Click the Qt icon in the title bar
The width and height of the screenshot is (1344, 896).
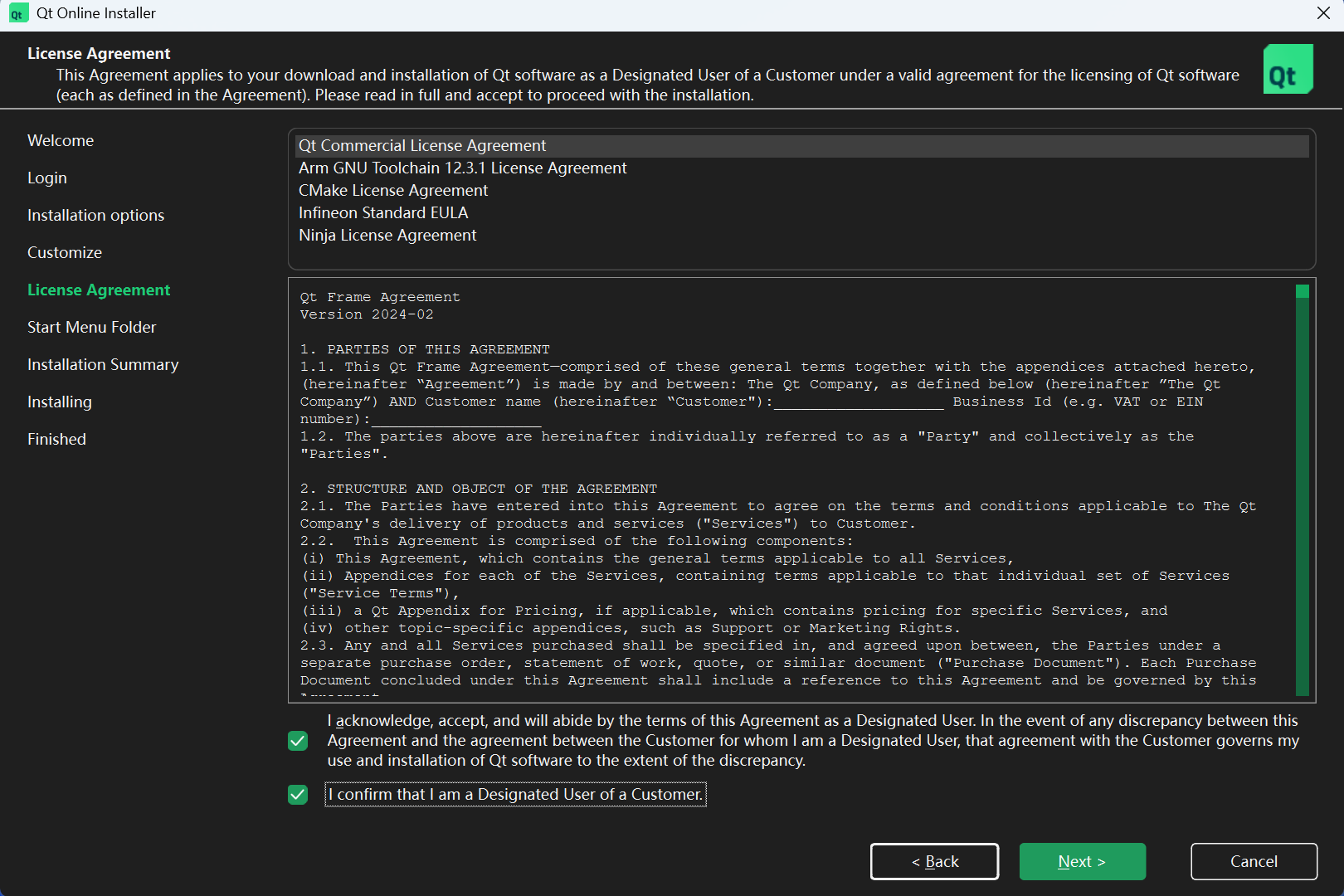pos(17,13)
